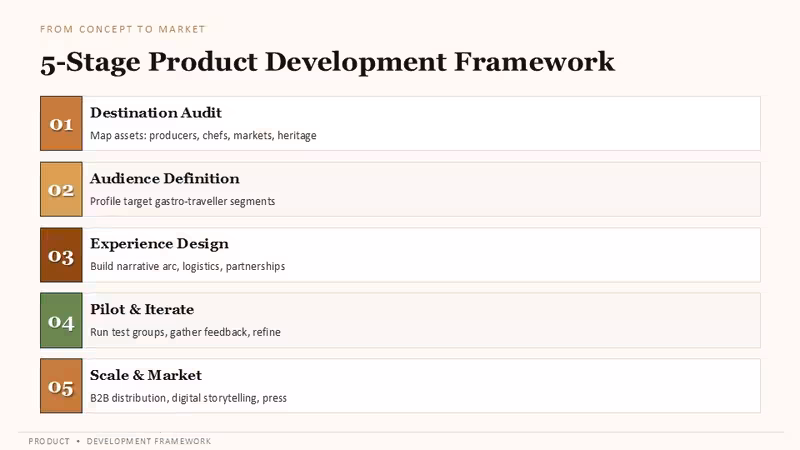Click 'B2B distribution, digital storytelling, press' text

point(188,398)
